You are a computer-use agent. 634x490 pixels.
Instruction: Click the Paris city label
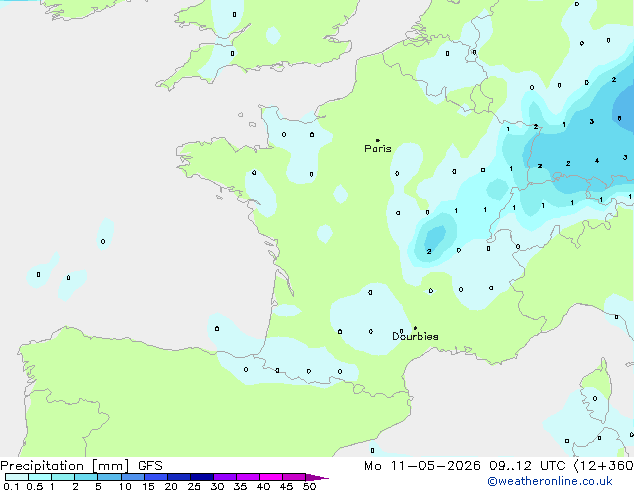(378, 149)
